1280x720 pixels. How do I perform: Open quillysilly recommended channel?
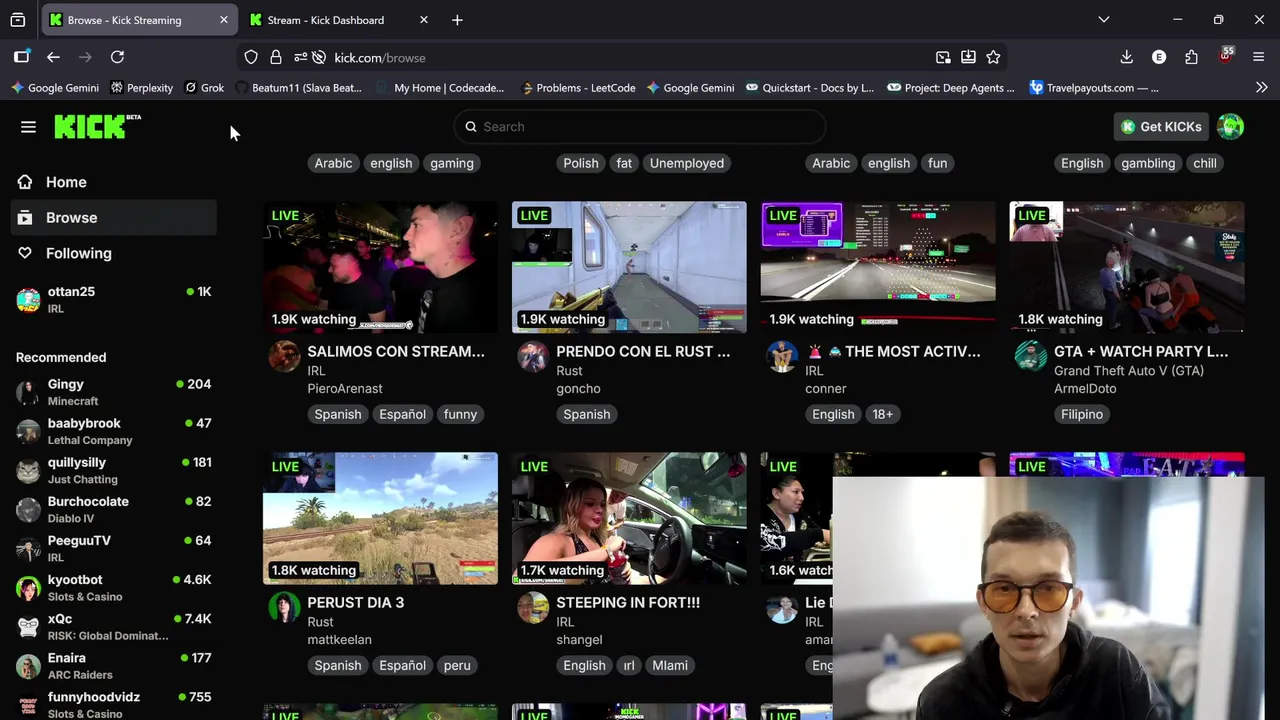tap(114, 470)
